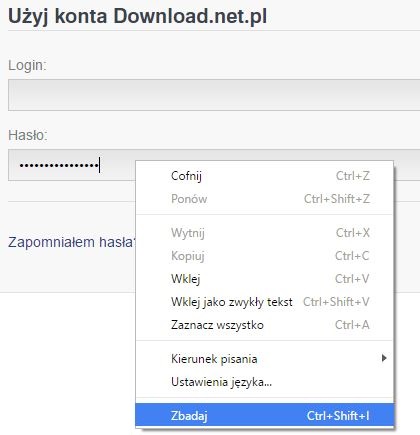Choose Cofnij from the context menu
The height and width of the screenshot is (435, 420).
(x=265, y=176)
